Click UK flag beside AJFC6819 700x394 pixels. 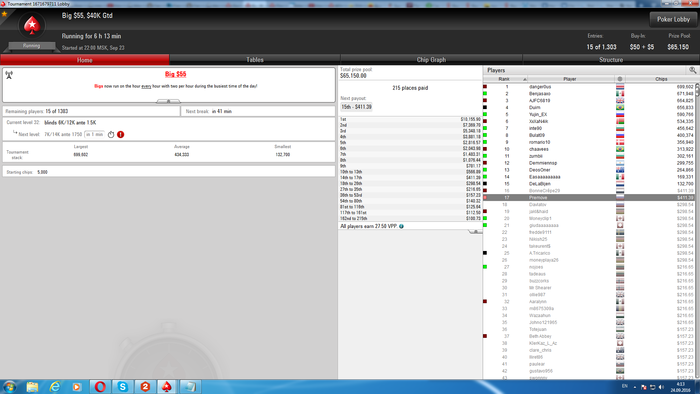620,101
